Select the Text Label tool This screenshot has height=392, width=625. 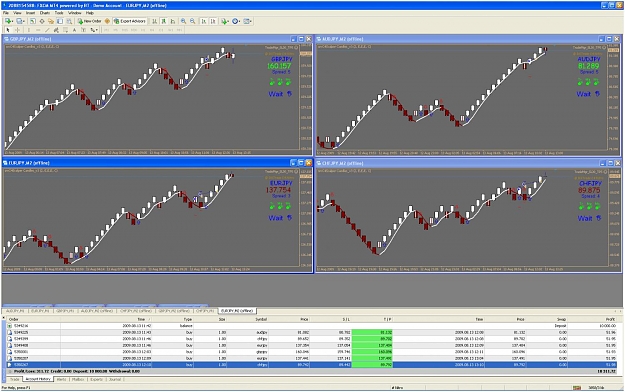pyautogui.click(x=84, y=30)
